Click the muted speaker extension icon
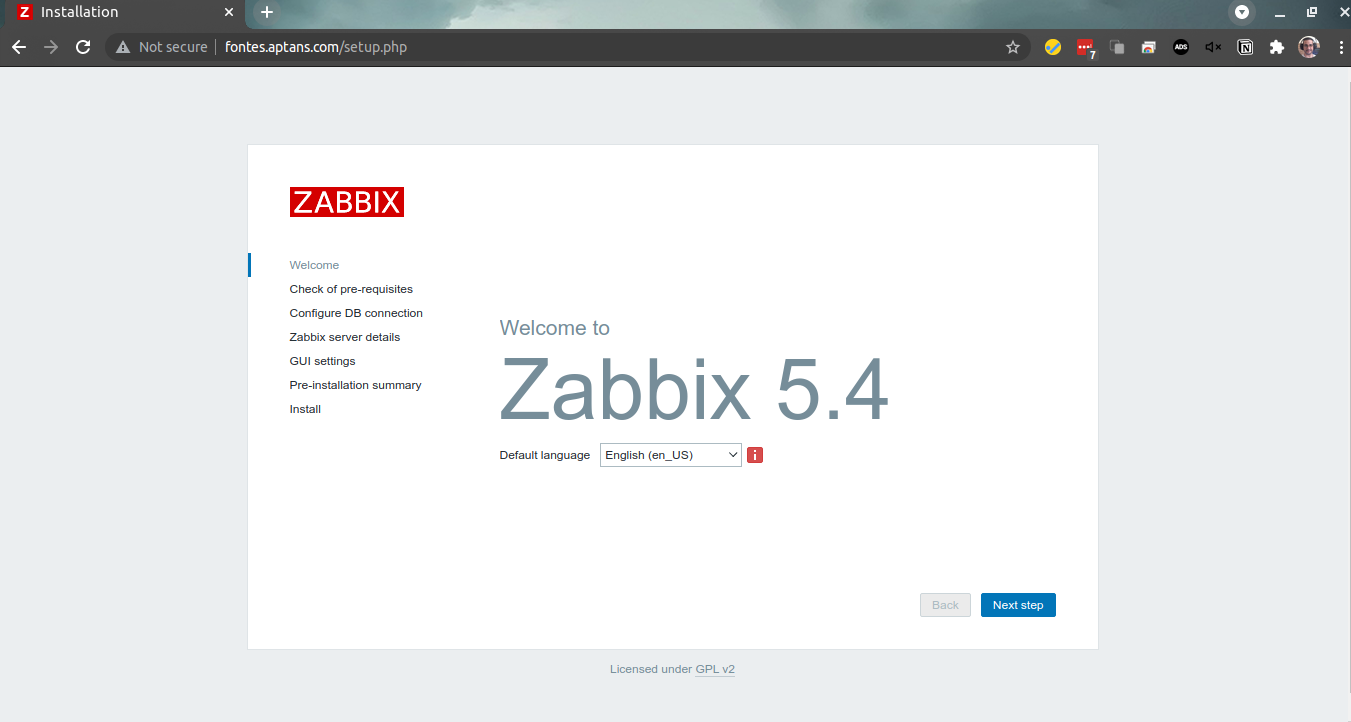This screenshot has height=722, width=1351. point(1213,47)
